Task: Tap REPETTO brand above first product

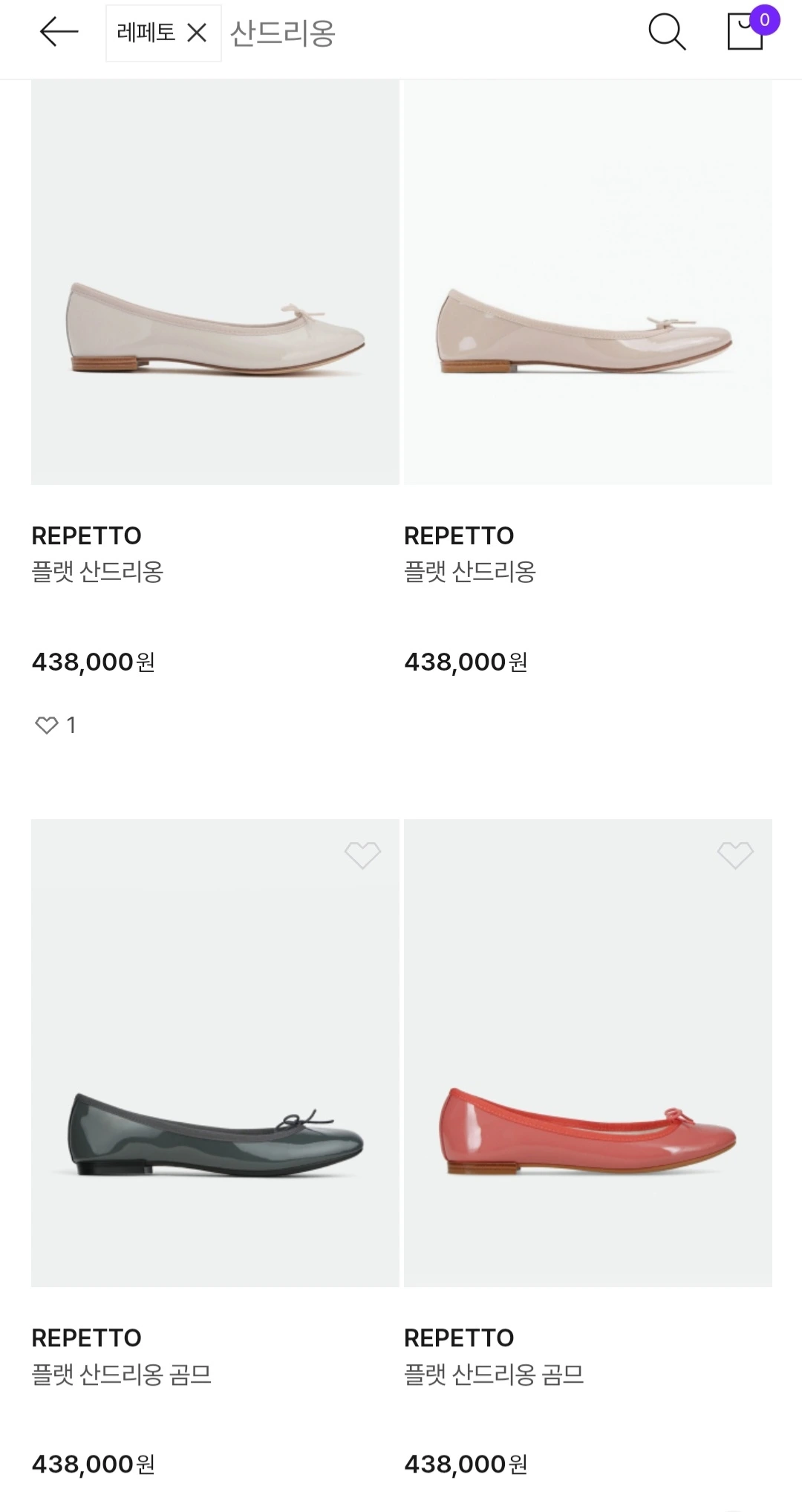Action: click(87, 535)
